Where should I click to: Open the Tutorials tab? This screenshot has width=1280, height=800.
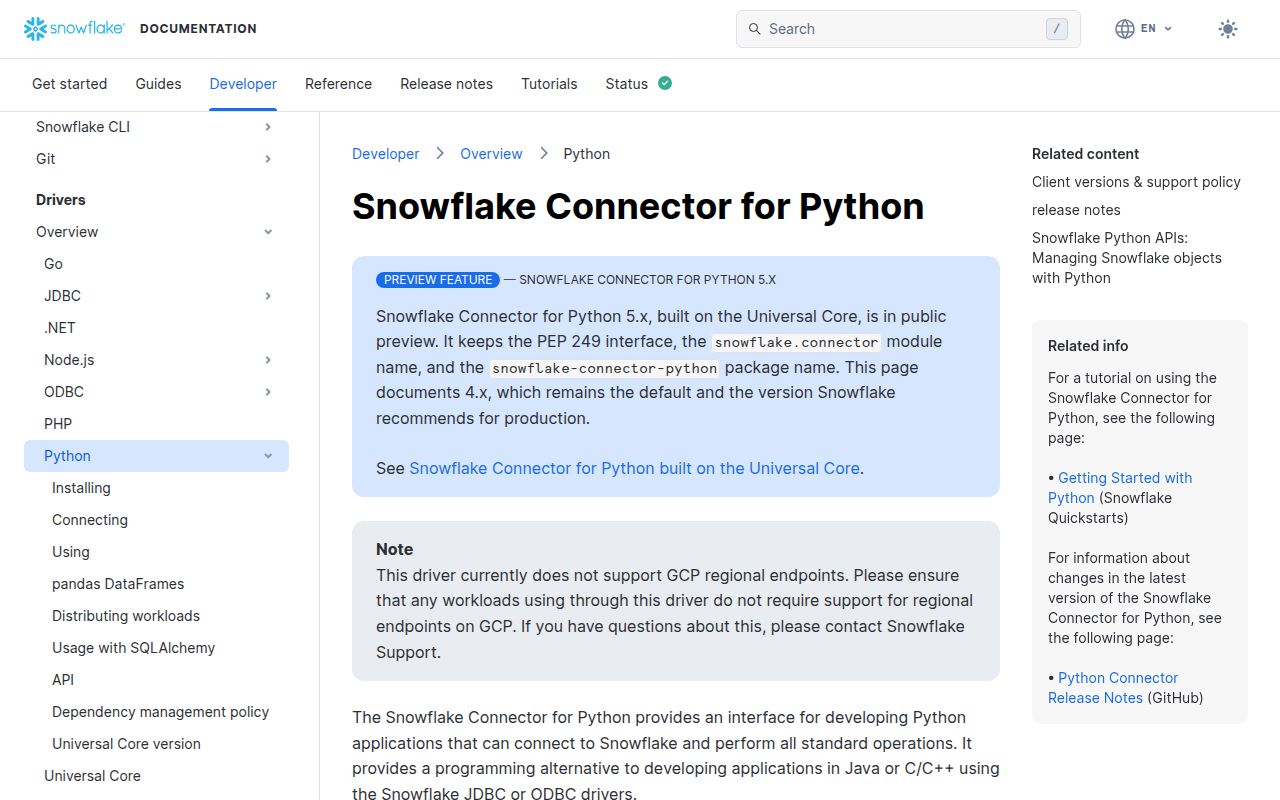click(x=549, y=84)
